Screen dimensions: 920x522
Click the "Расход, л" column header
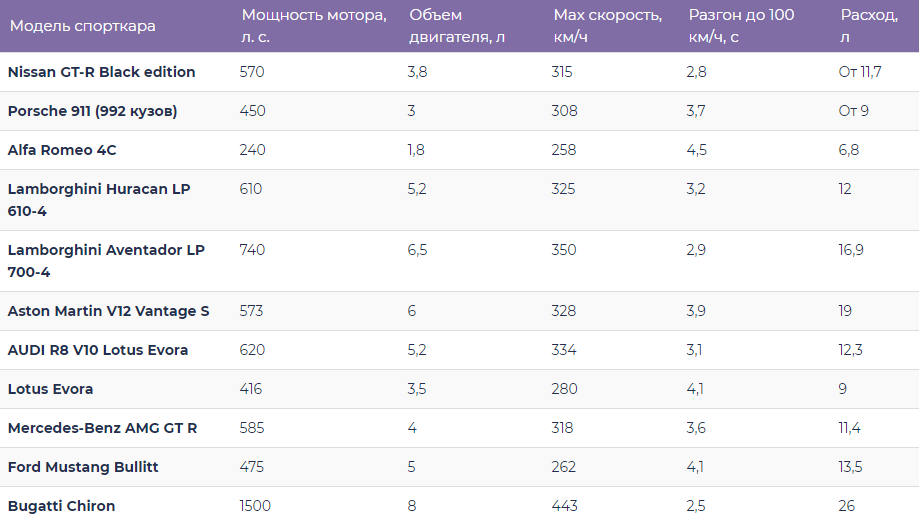tap(867, 26)
